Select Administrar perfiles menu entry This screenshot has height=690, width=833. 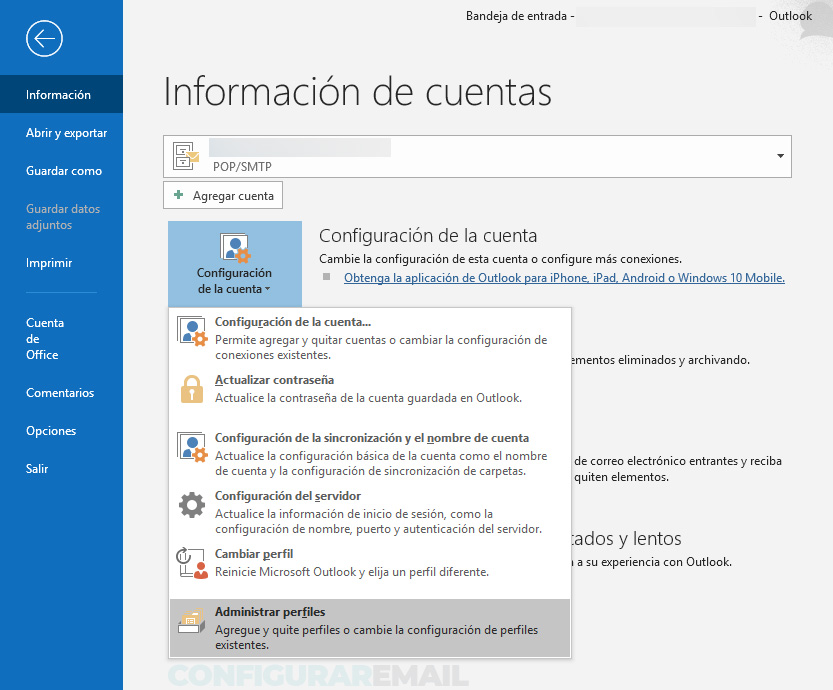click(370, 628)
